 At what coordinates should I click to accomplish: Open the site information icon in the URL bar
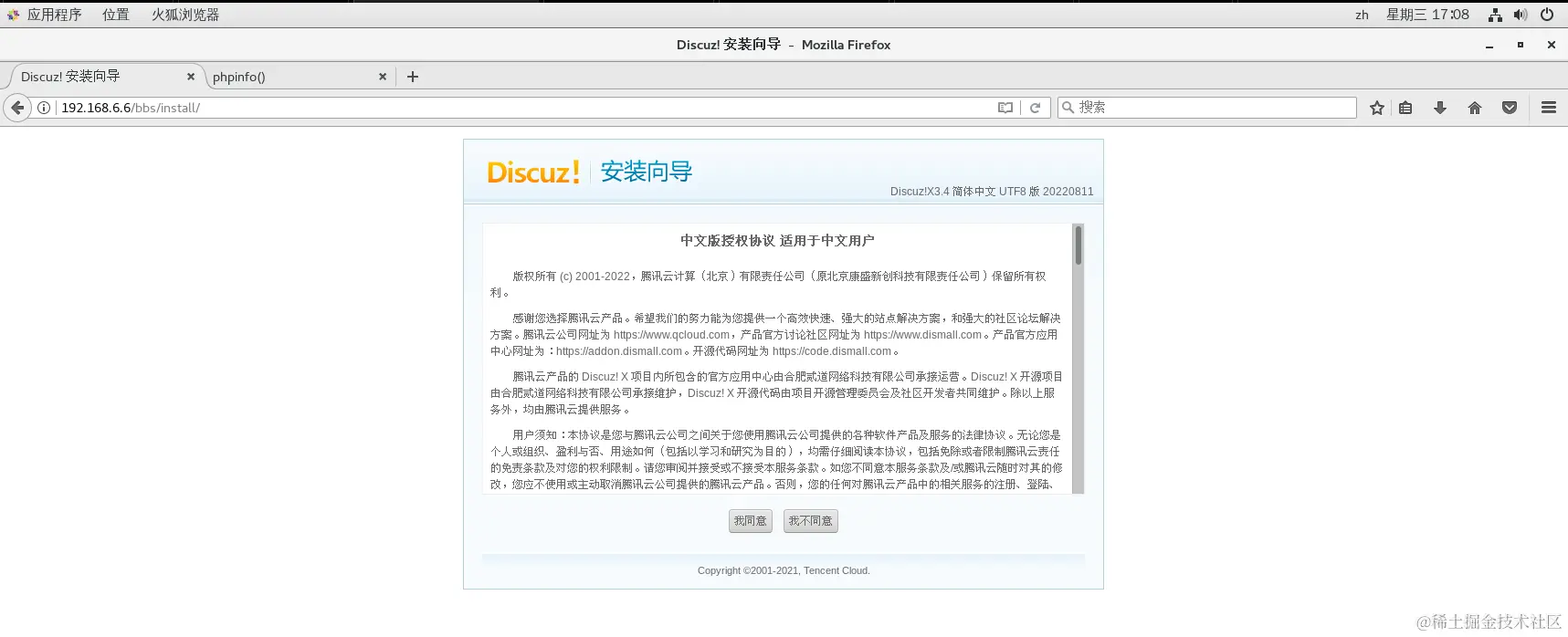[x=43, y=108]
